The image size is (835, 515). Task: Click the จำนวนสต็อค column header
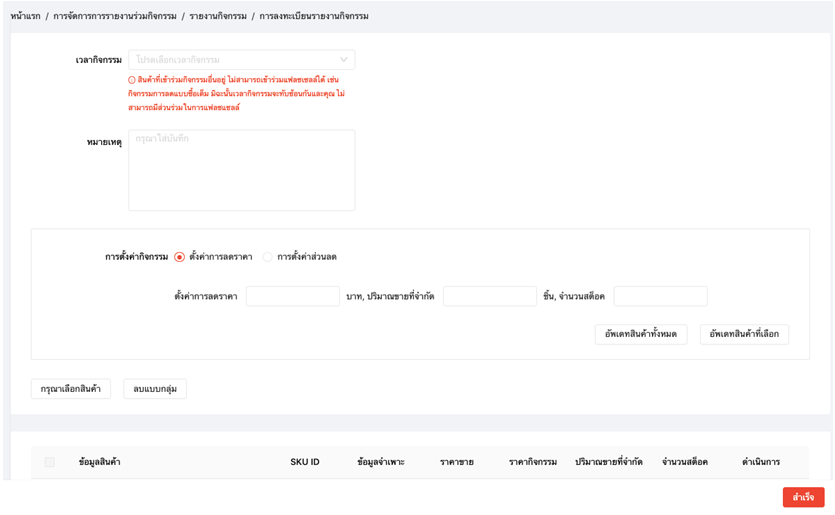[x=685, y=462]
